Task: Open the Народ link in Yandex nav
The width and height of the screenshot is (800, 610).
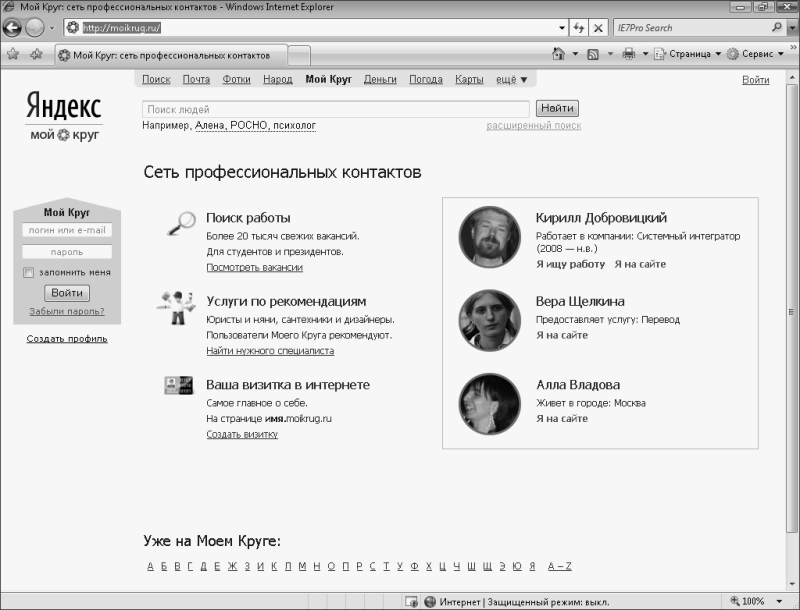Action: 278,79
